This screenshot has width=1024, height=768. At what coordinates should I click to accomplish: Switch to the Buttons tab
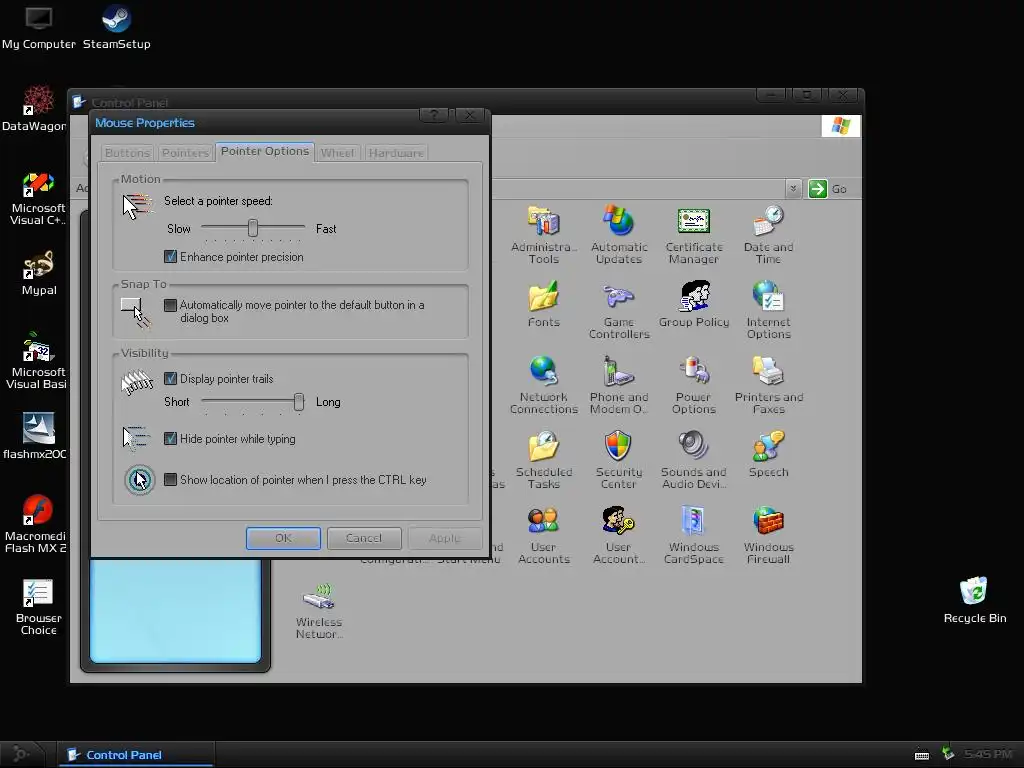click(x=127, y=153)
